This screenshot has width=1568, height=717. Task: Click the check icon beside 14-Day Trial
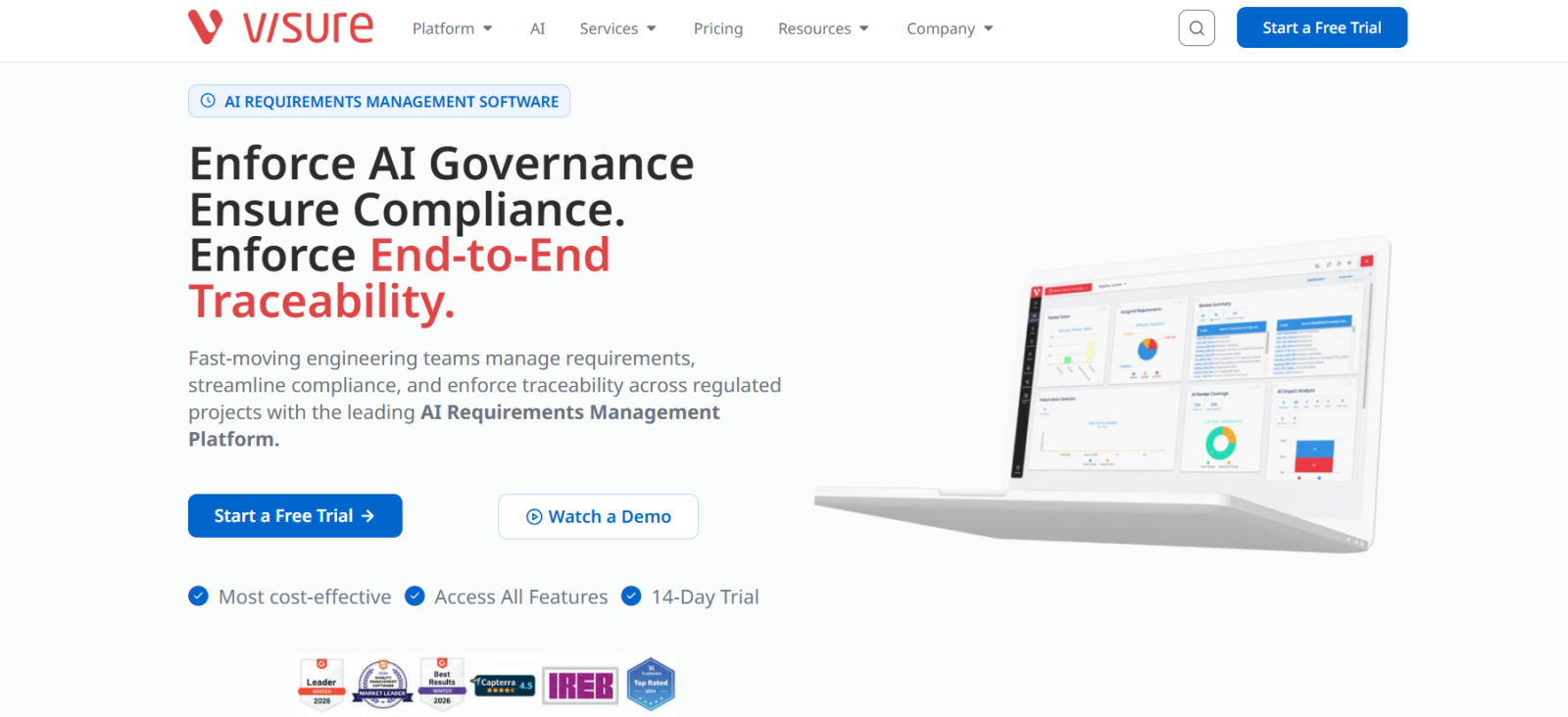click(x=631, y=596)
